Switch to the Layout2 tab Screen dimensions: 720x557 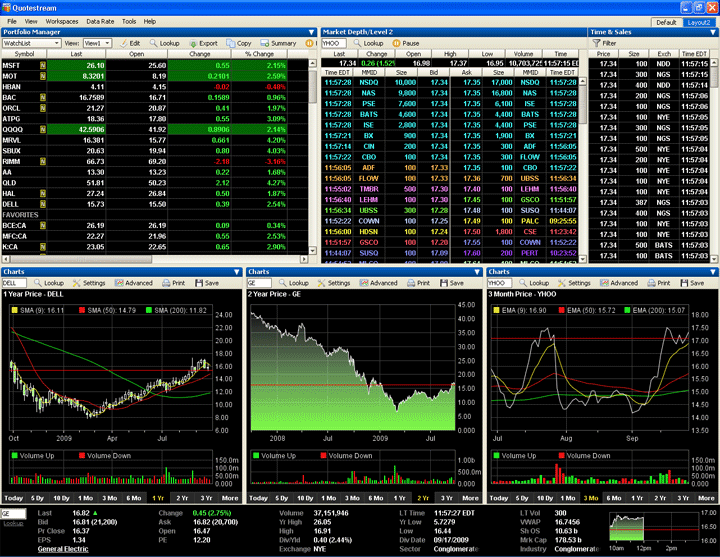(x=700, y=21)
